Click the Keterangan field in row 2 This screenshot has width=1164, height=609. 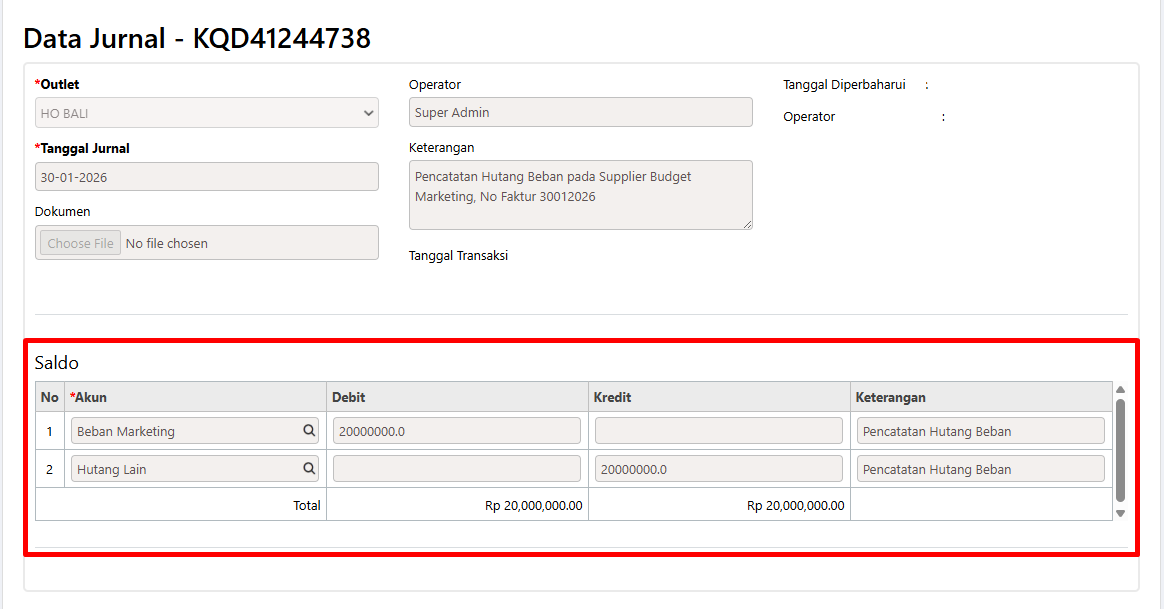(980, 469)
